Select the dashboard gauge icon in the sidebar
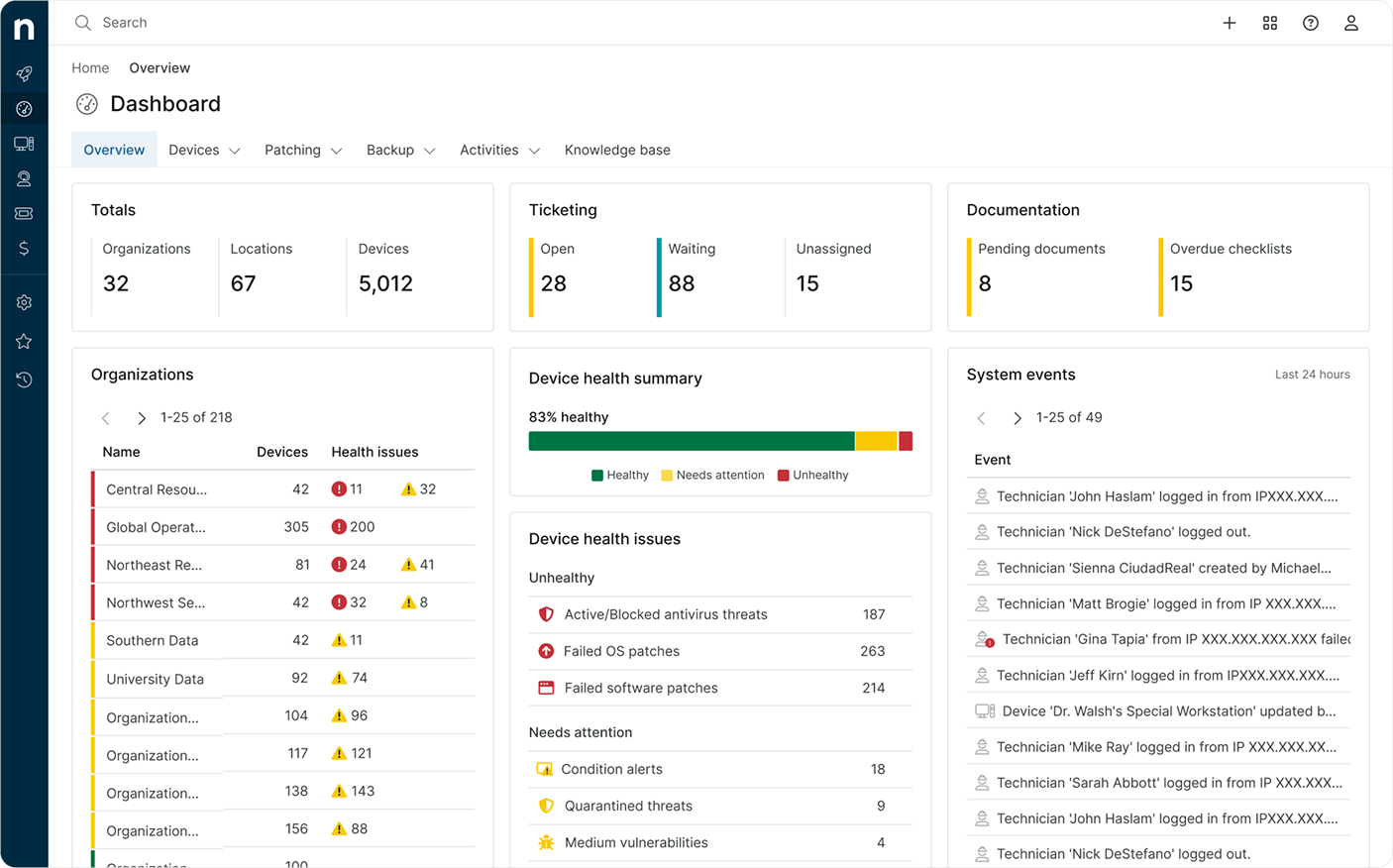The width and height of the screenshot is (1393, 868). click(24, 109)
